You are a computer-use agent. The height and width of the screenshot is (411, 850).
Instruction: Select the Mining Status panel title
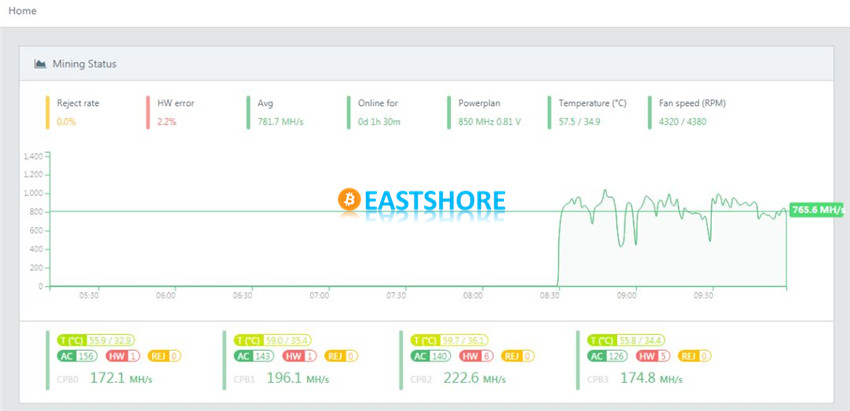click(x=84, y=64)
